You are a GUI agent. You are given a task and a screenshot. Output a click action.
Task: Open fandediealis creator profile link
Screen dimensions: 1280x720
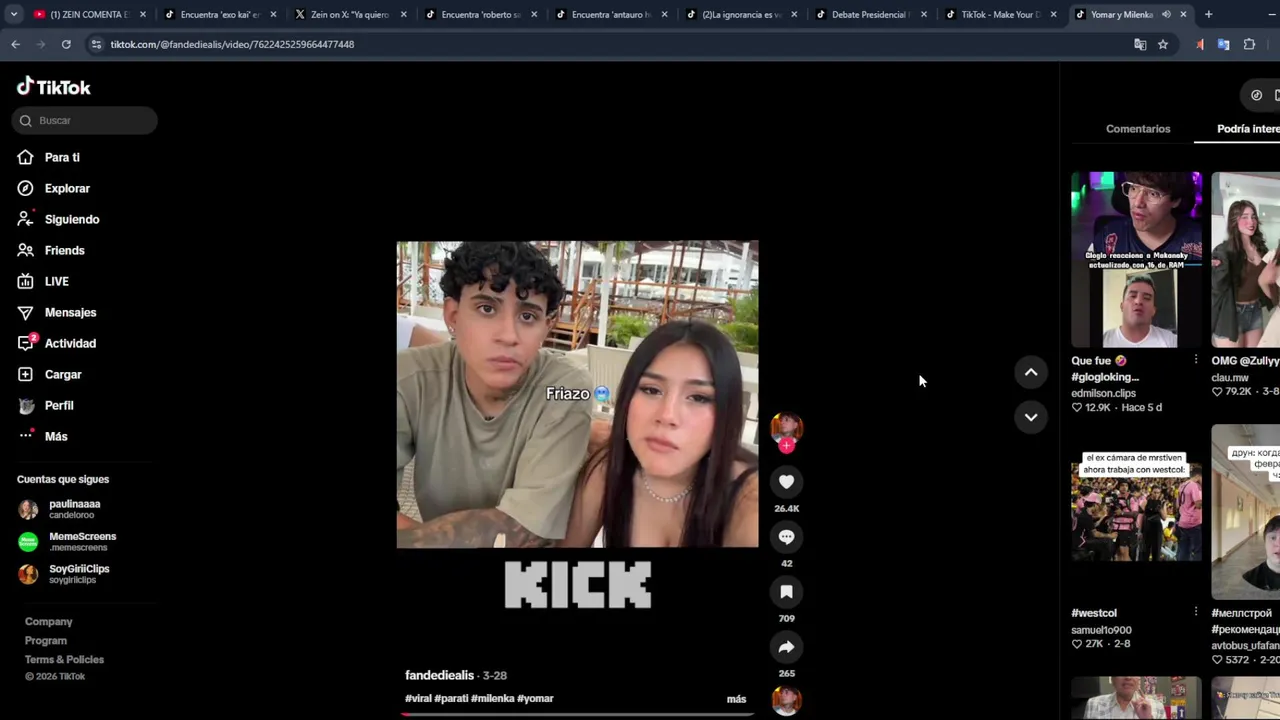[439, 675]
